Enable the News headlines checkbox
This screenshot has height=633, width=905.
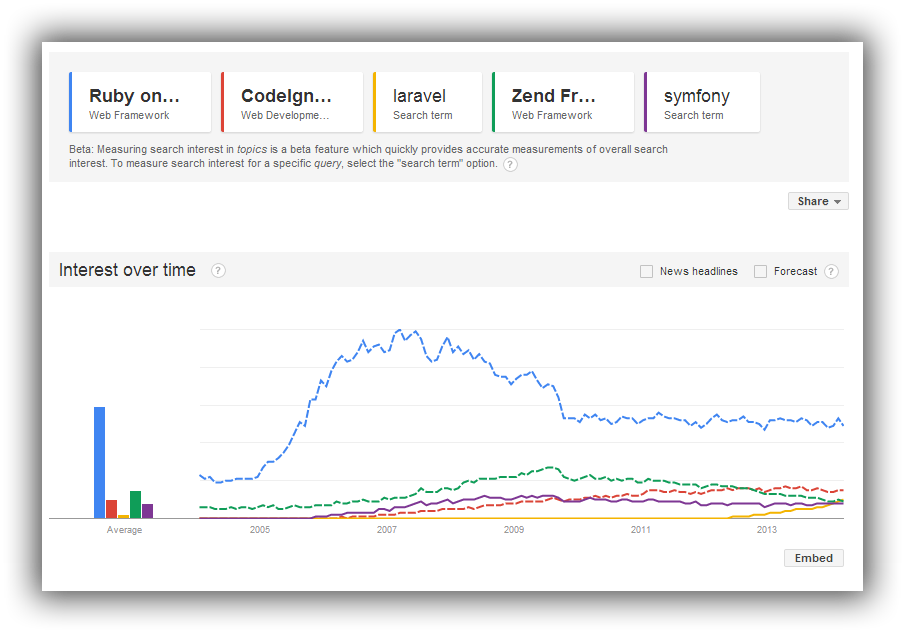pyautogui.click(x=646, y=271)
